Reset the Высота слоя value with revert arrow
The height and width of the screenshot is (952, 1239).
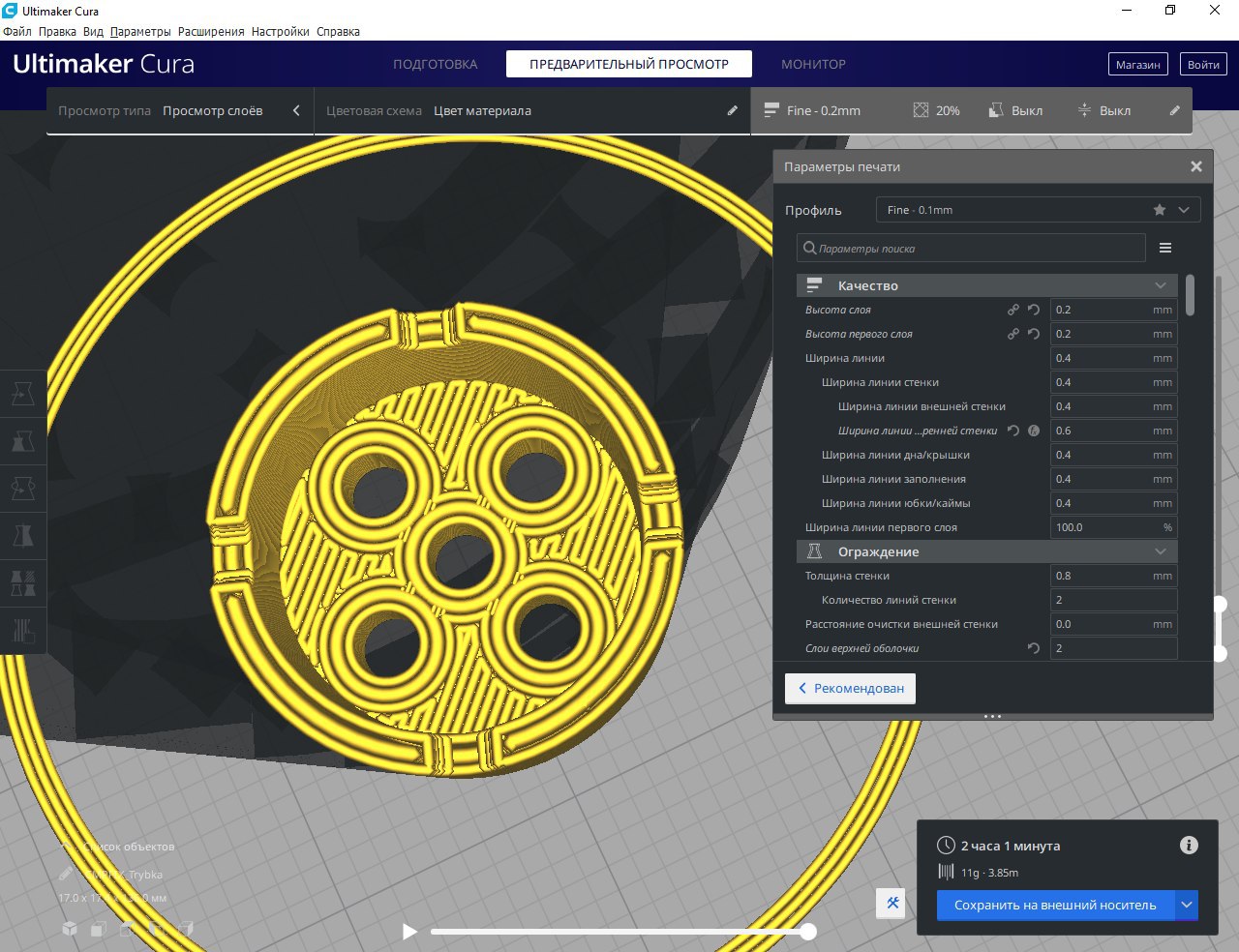coord(1034,310)
